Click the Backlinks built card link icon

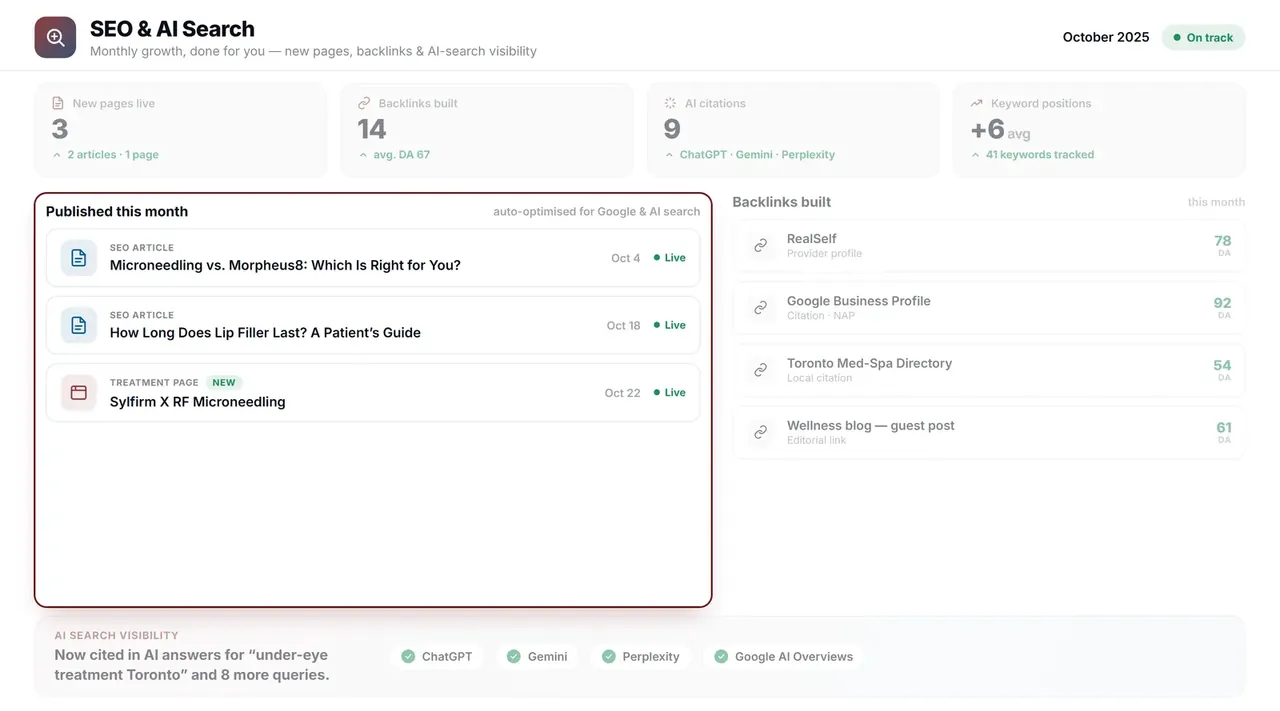(364, 103)
